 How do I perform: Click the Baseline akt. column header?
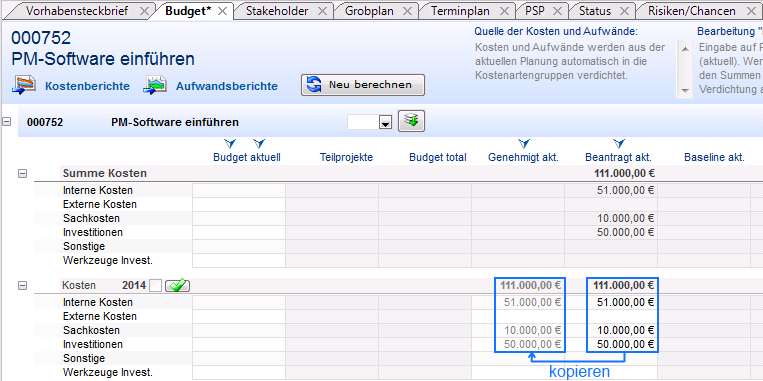coord(714,158)
